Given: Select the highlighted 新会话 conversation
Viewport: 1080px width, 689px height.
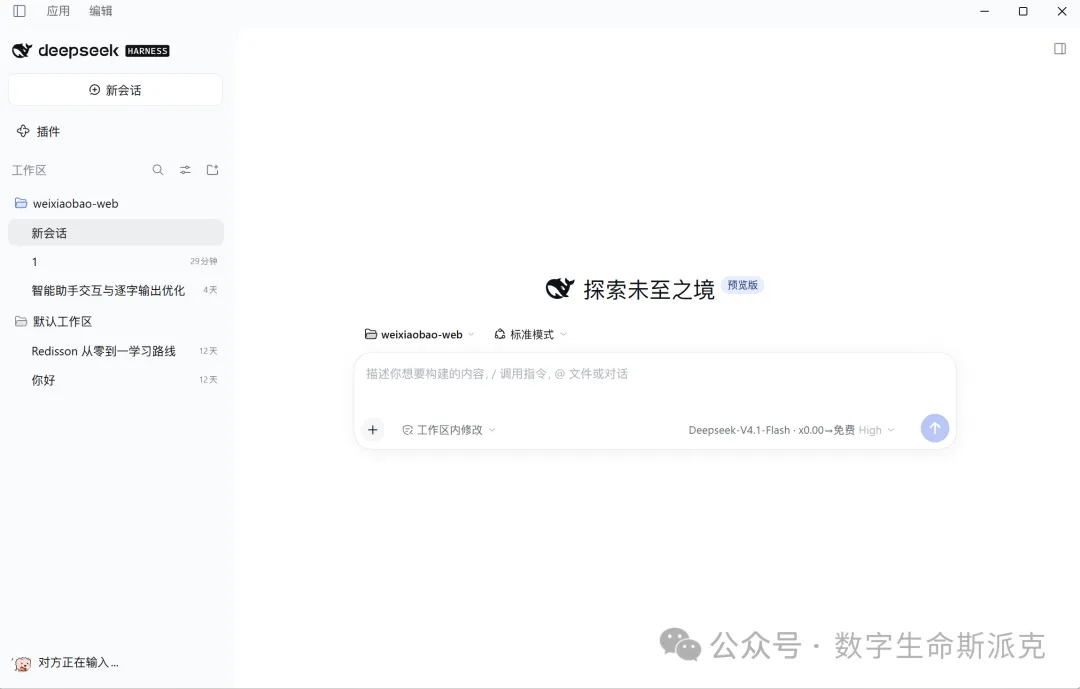Looking at the screenshot, I should click(x=116, y=233).
